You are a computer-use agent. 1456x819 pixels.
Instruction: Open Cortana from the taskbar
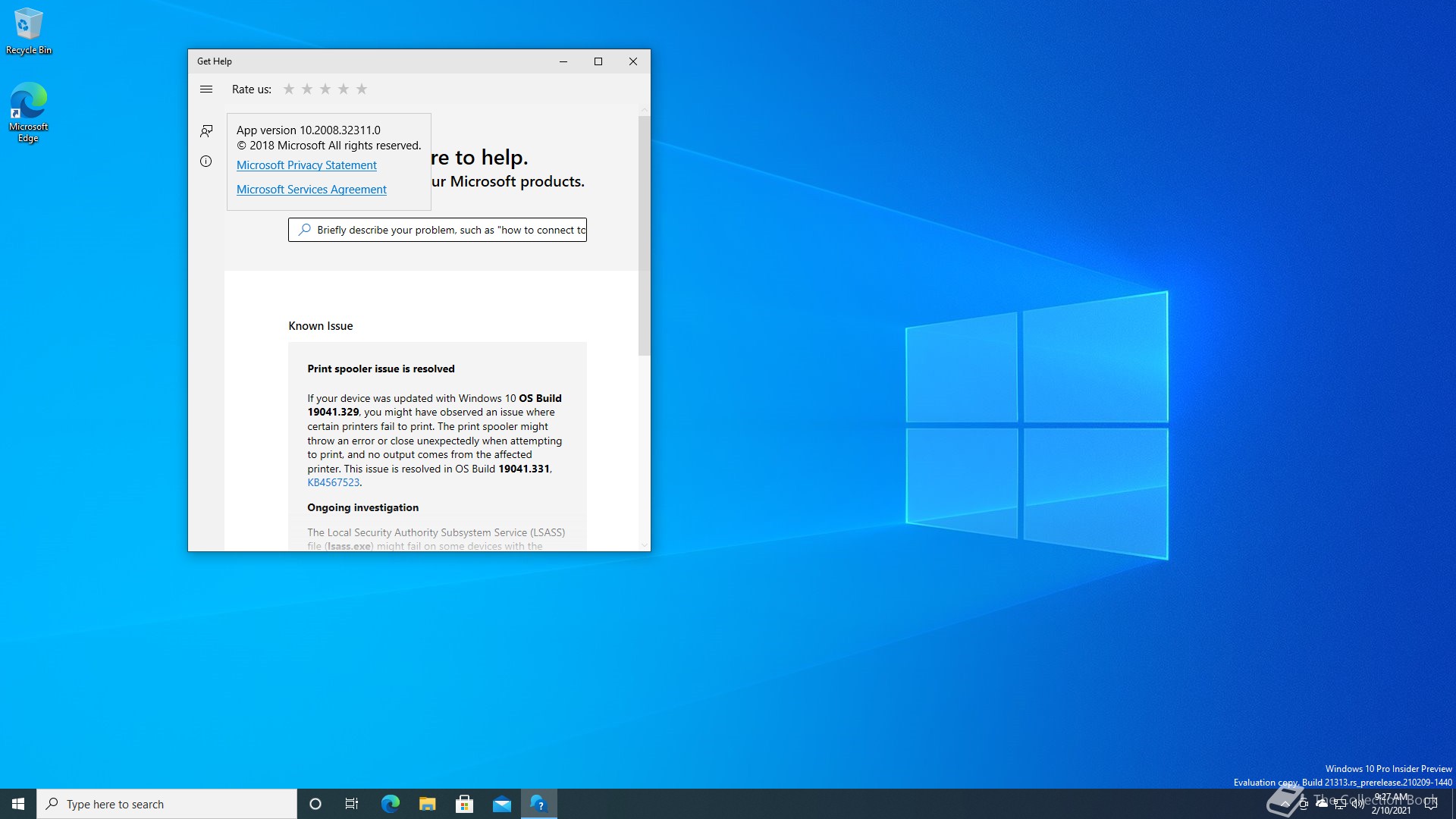pos(315,804)
